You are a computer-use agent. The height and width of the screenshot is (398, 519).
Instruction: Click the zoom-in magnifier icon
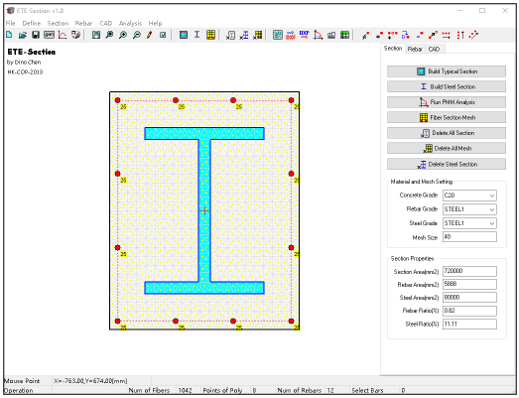pyautogui.click(x=123, y=35)
